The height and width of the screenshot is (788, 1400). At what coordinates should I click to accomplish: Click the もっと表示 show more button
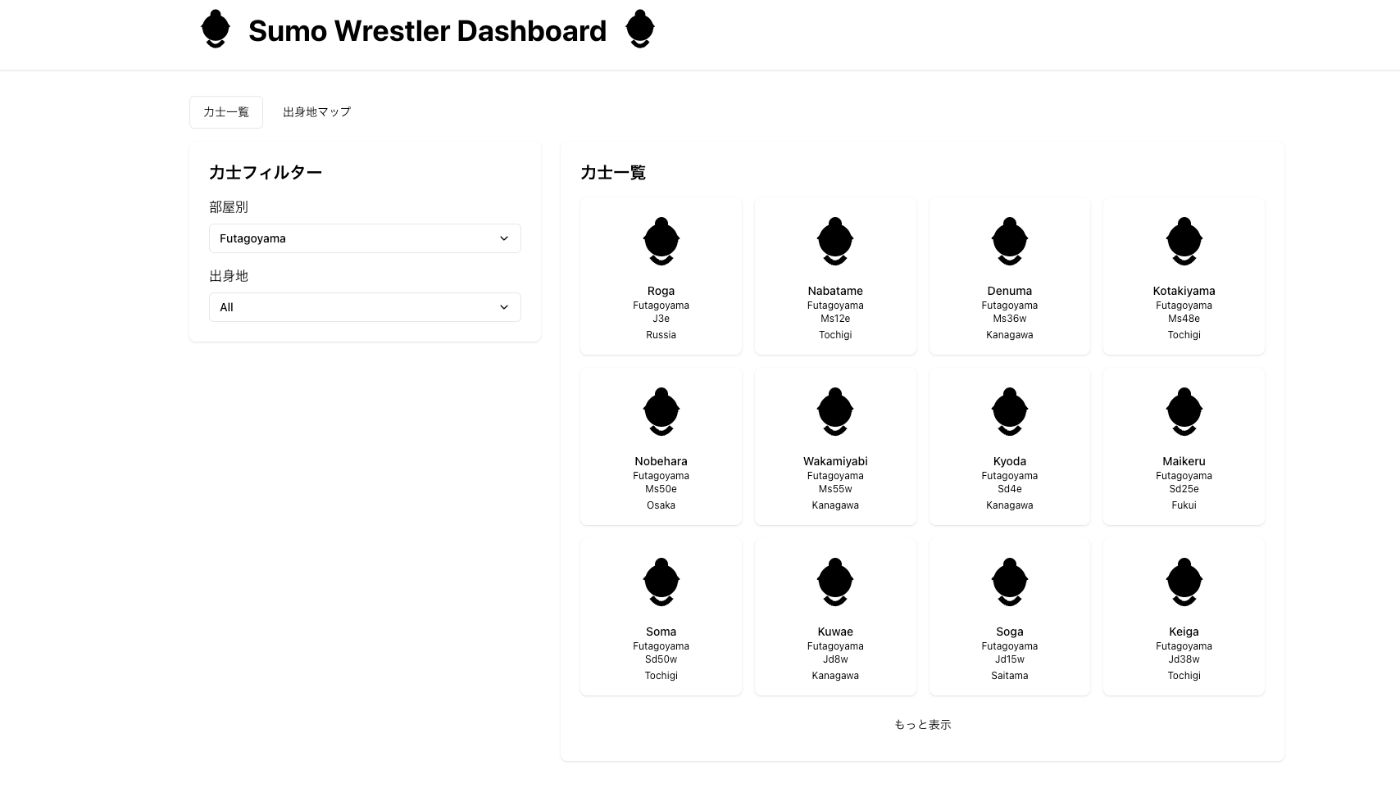(922, 724)
